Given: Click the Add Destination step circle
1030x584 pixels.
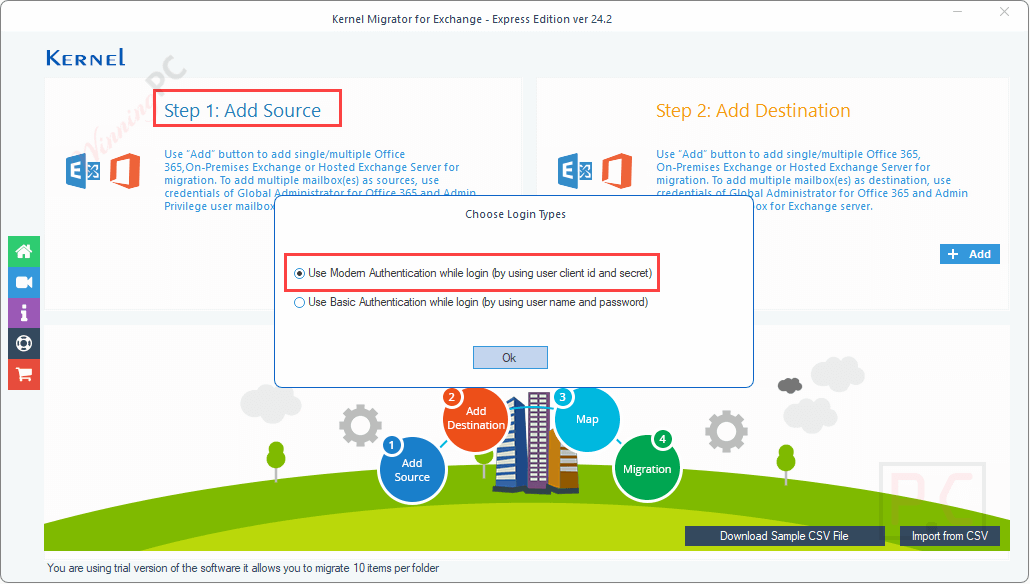Looking at the screenshot, I should [x=476, y=419].
